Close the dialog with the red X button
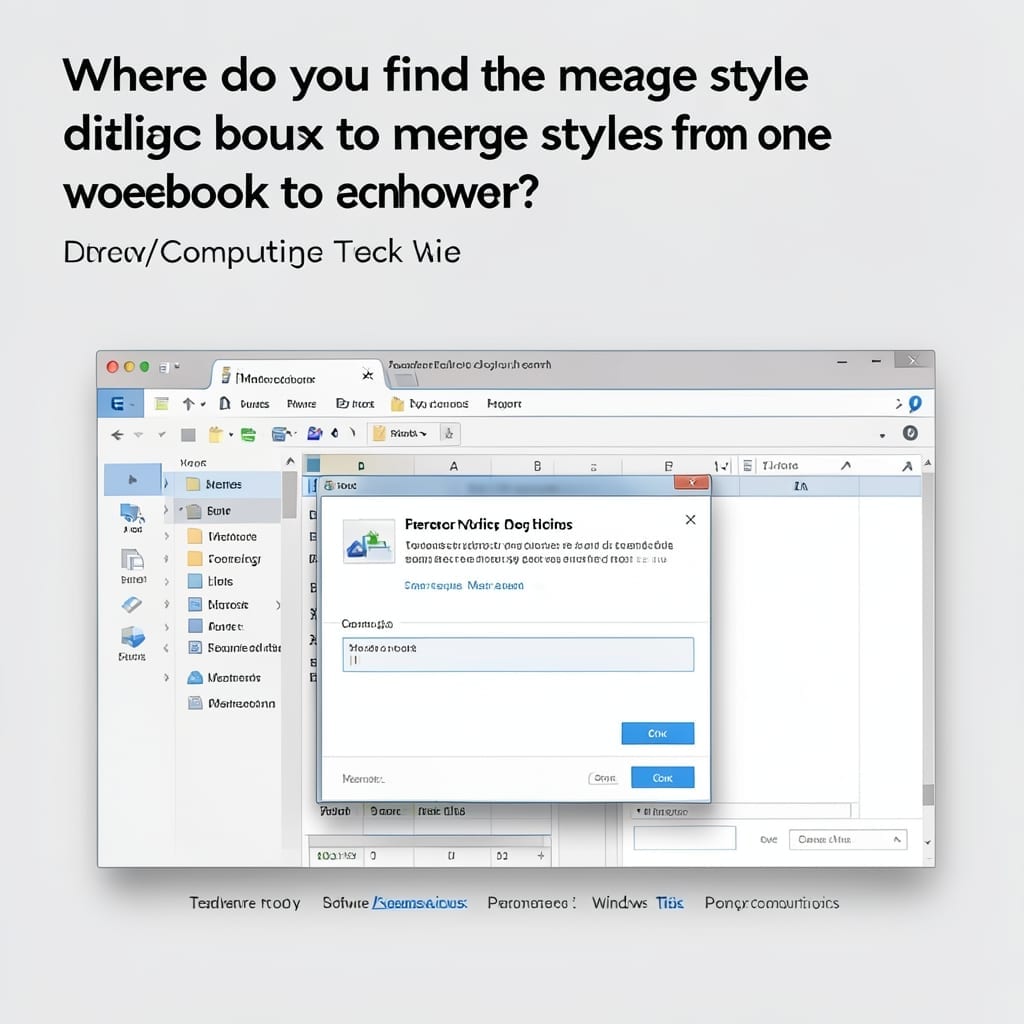 (692, 483)
